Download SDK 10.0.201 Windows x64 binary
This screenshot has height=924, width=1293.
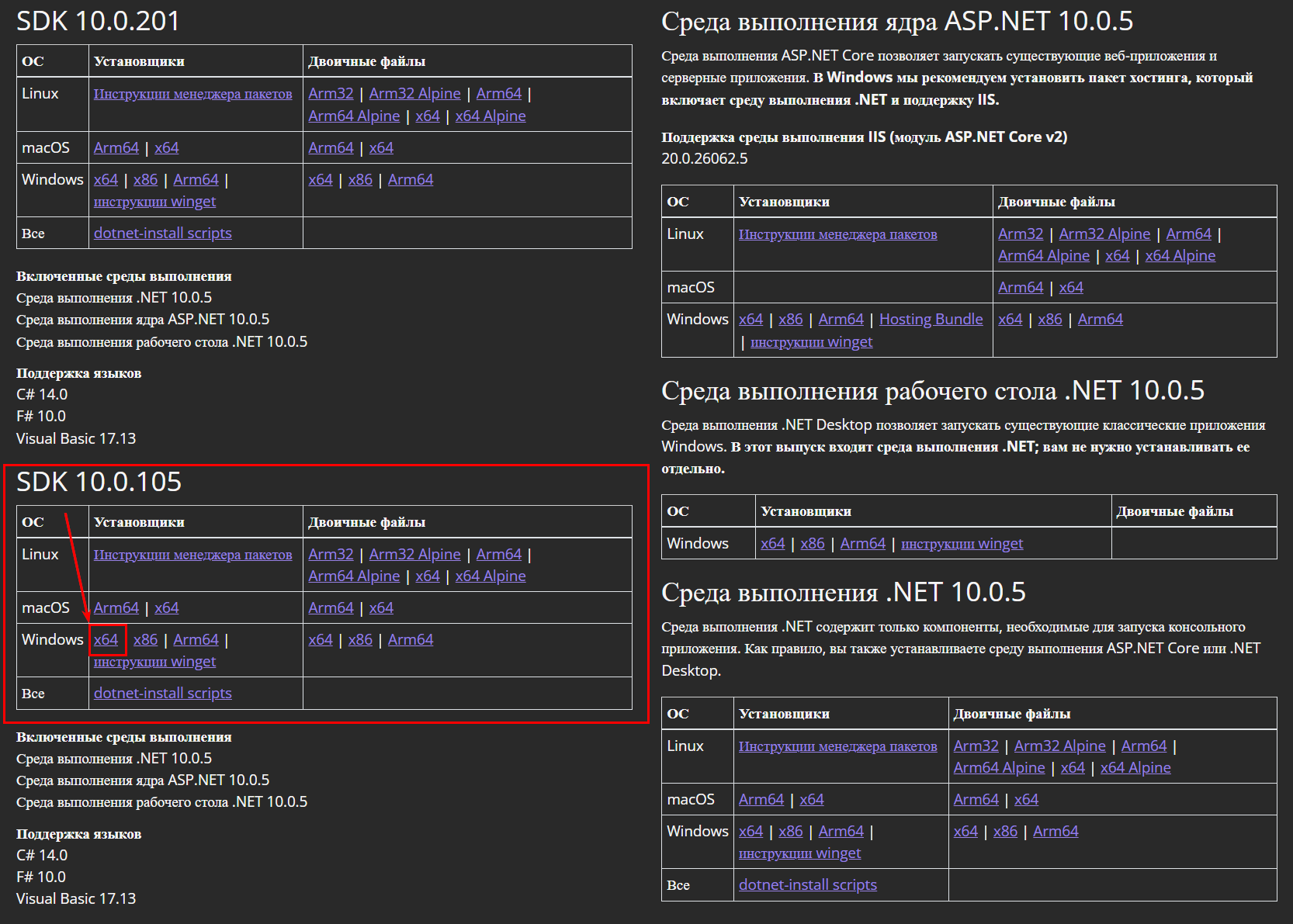(321, 180)
